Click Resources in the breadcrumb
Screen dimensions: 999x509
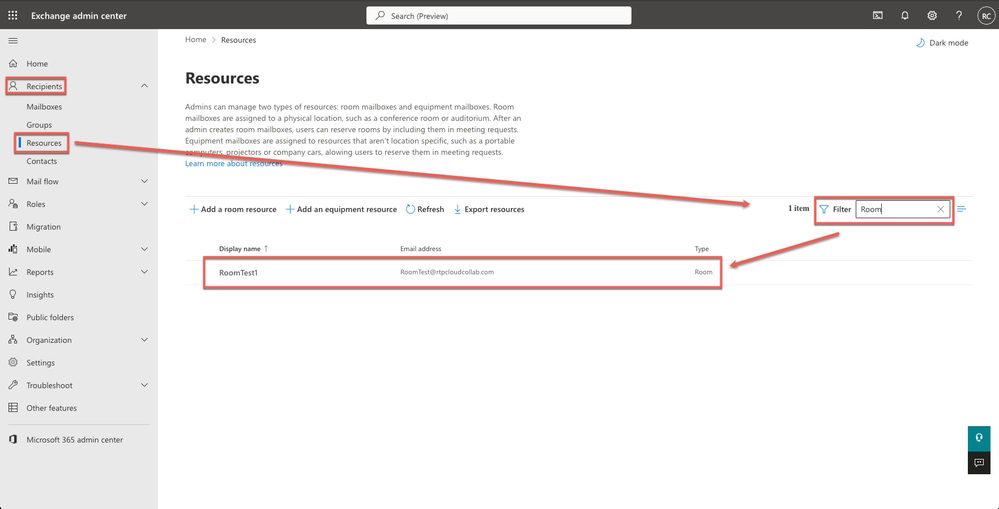(x=238, y=39)
